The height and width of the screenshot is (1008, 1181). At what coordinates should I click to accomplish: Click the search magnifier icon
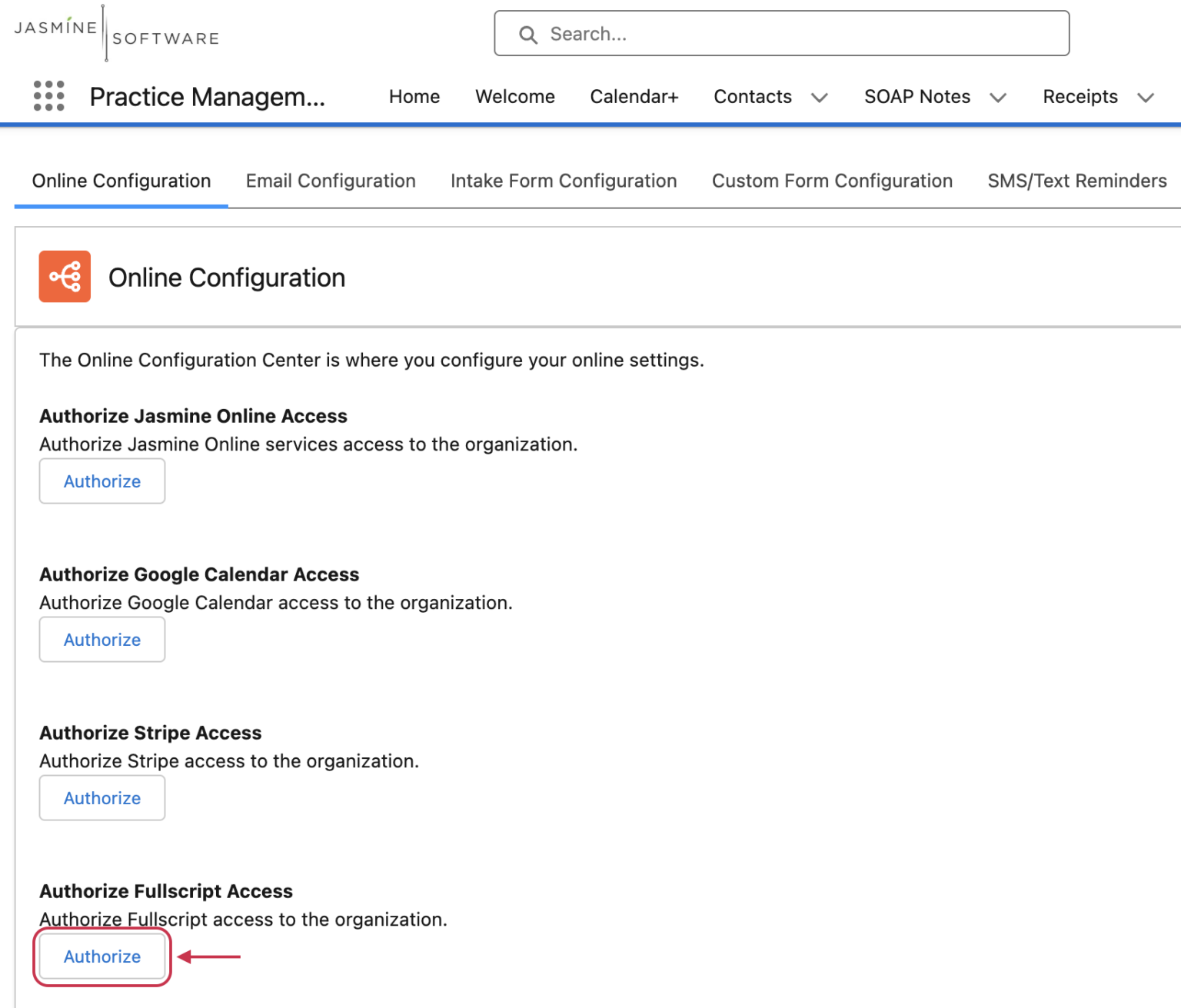528,34
